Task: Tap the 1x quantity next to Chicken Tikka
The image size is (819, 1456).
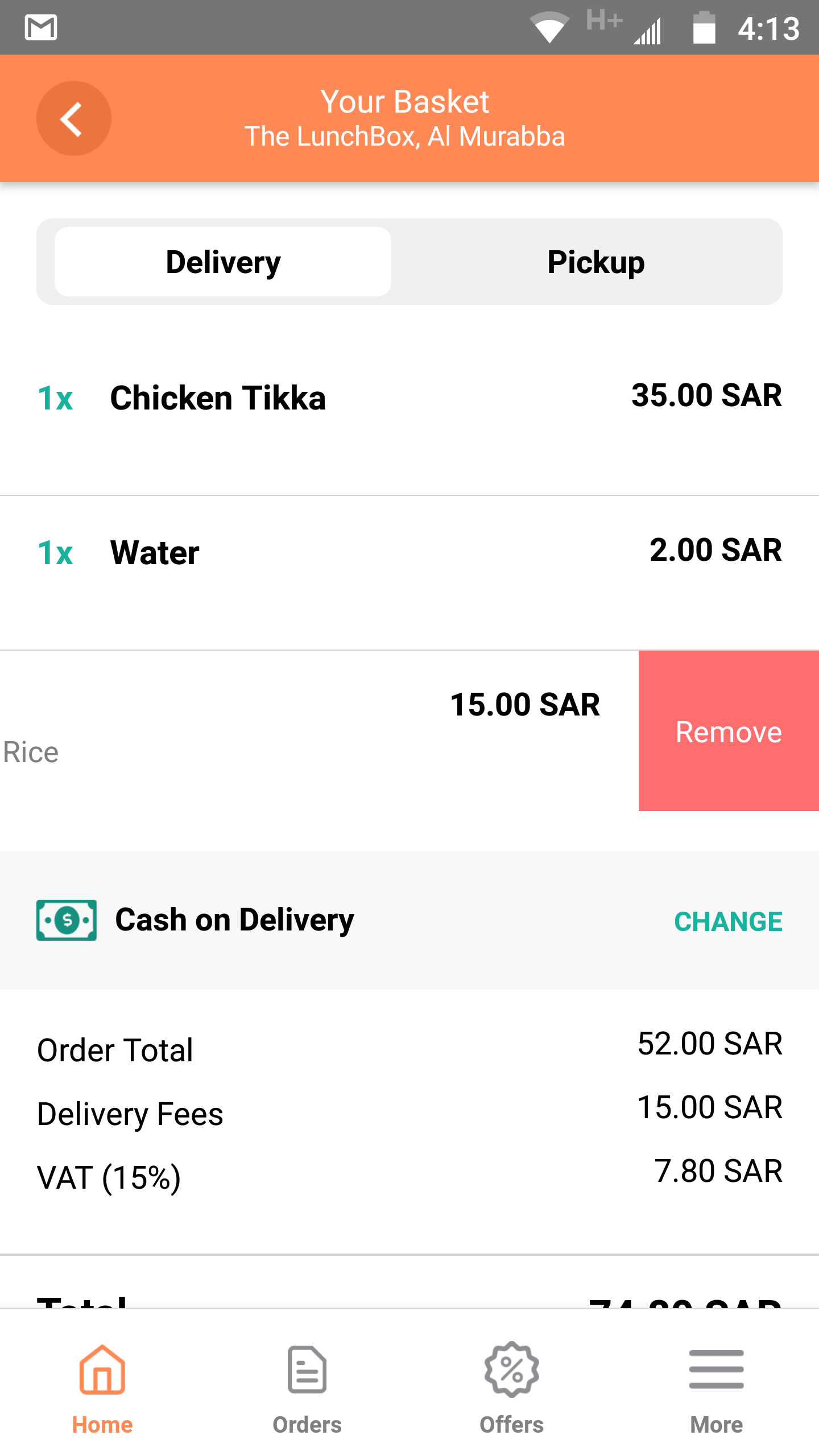Action: pyautogui.click(x=55, y=398)
